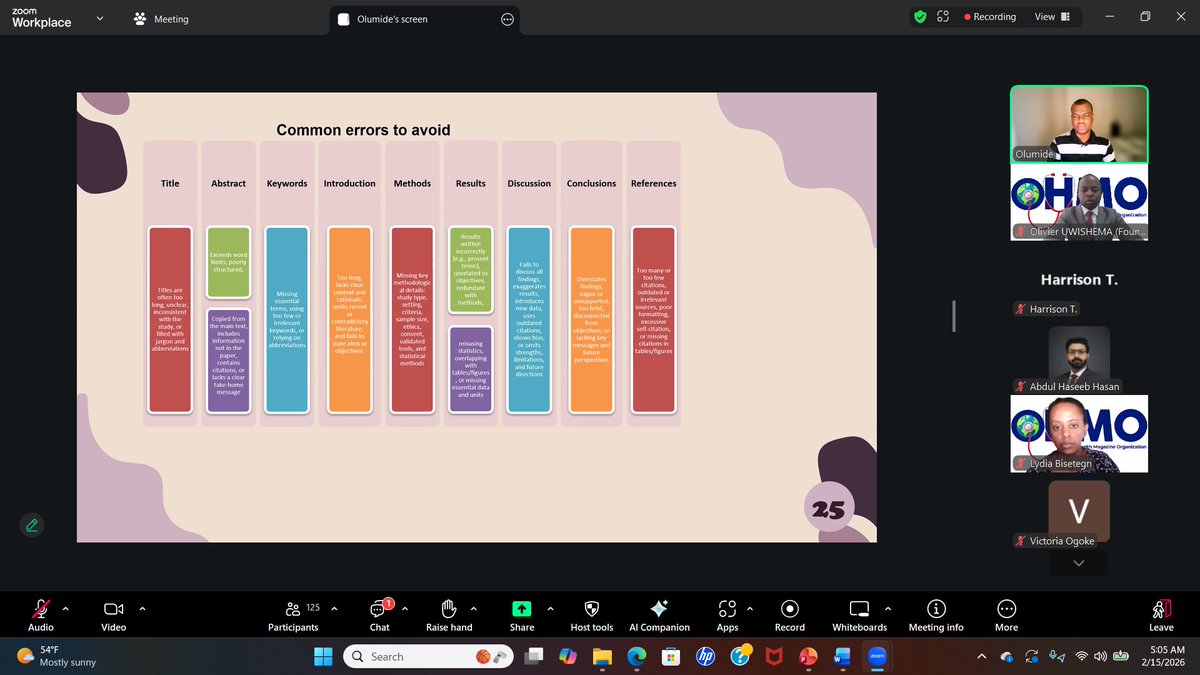
Task: Leave the meeting
Action: tap(1161, 615)
